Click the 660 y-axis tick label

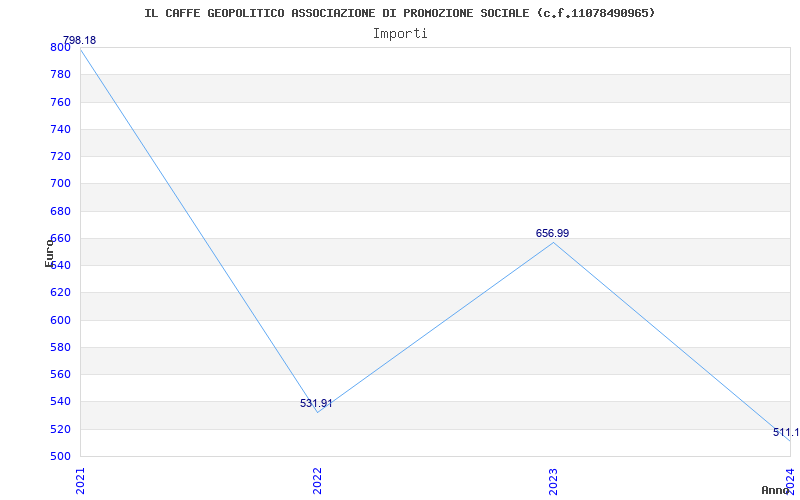click(x=60, y=238)
